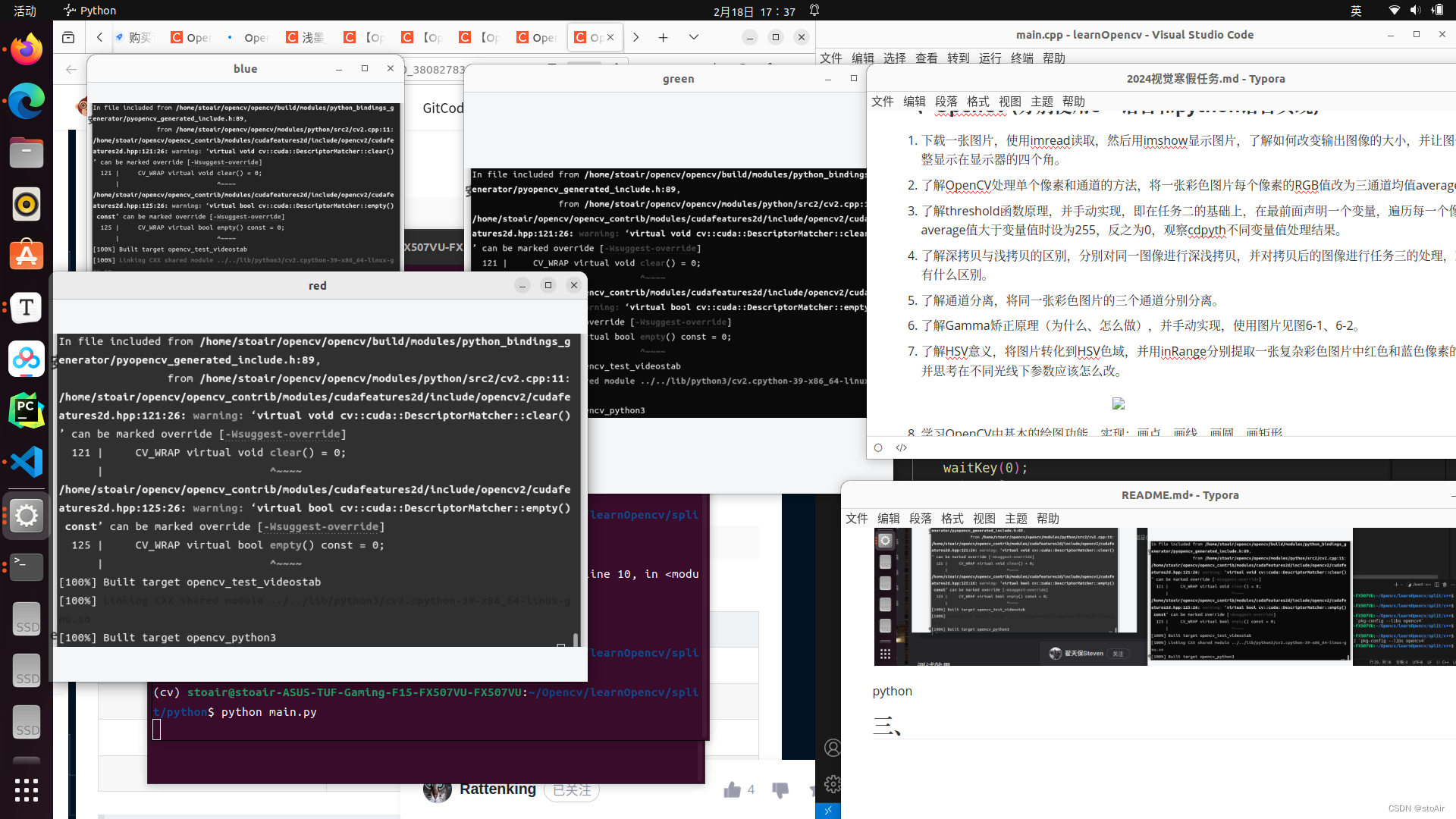The width and height of the screenshot is (1456, 819).
Task: Click VS Code remote window indicator
Action: point(828,811)
